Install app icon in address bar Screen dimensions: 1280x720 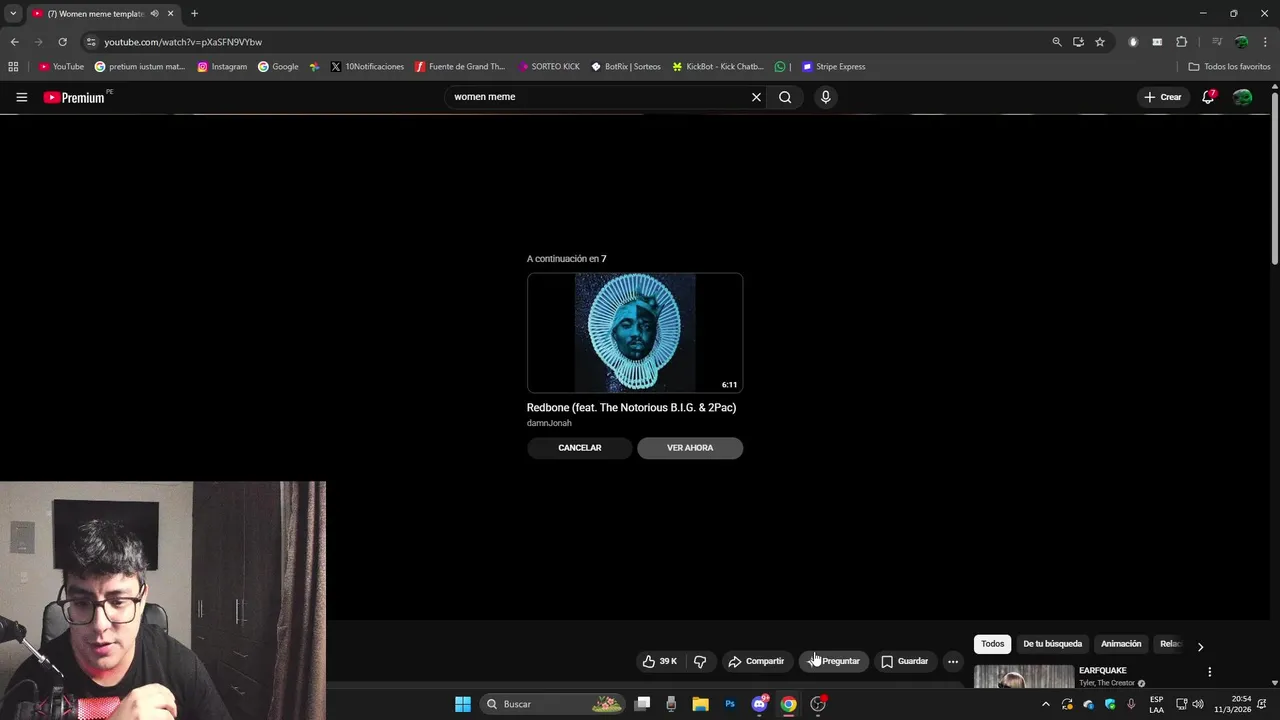[1078, 42]
